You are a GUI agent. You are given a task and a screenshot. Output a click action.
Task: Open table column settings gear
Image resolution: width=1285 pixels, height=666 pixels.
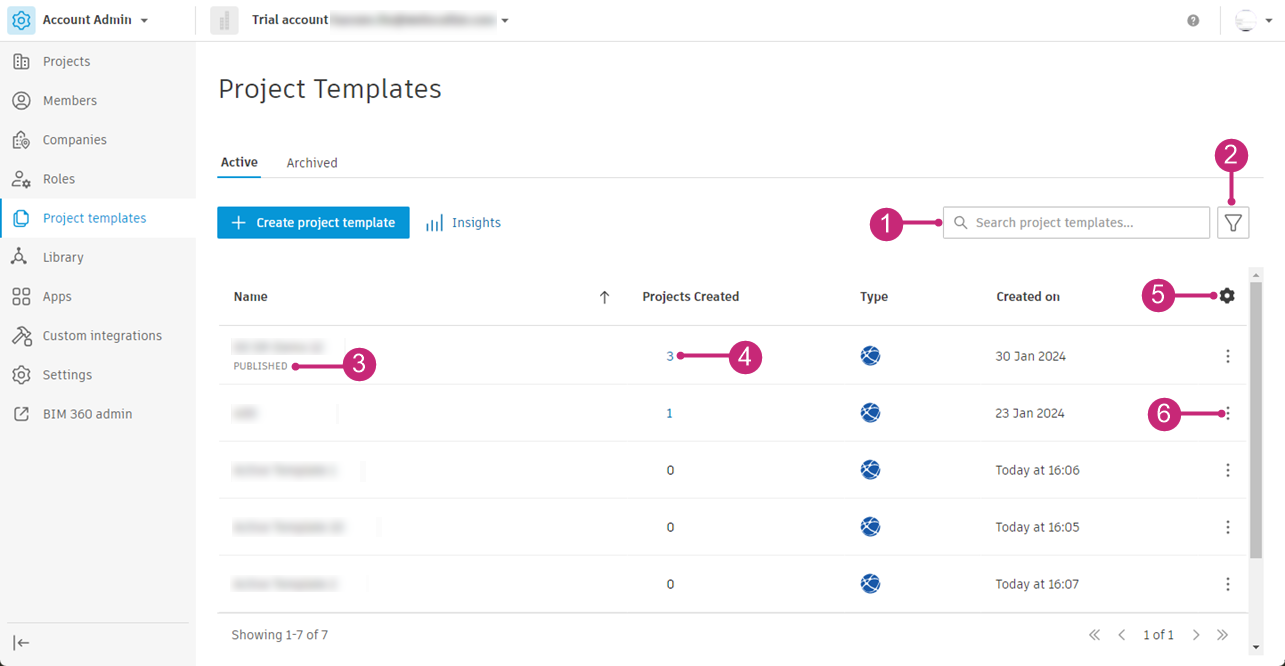(x=1227, y=296)
